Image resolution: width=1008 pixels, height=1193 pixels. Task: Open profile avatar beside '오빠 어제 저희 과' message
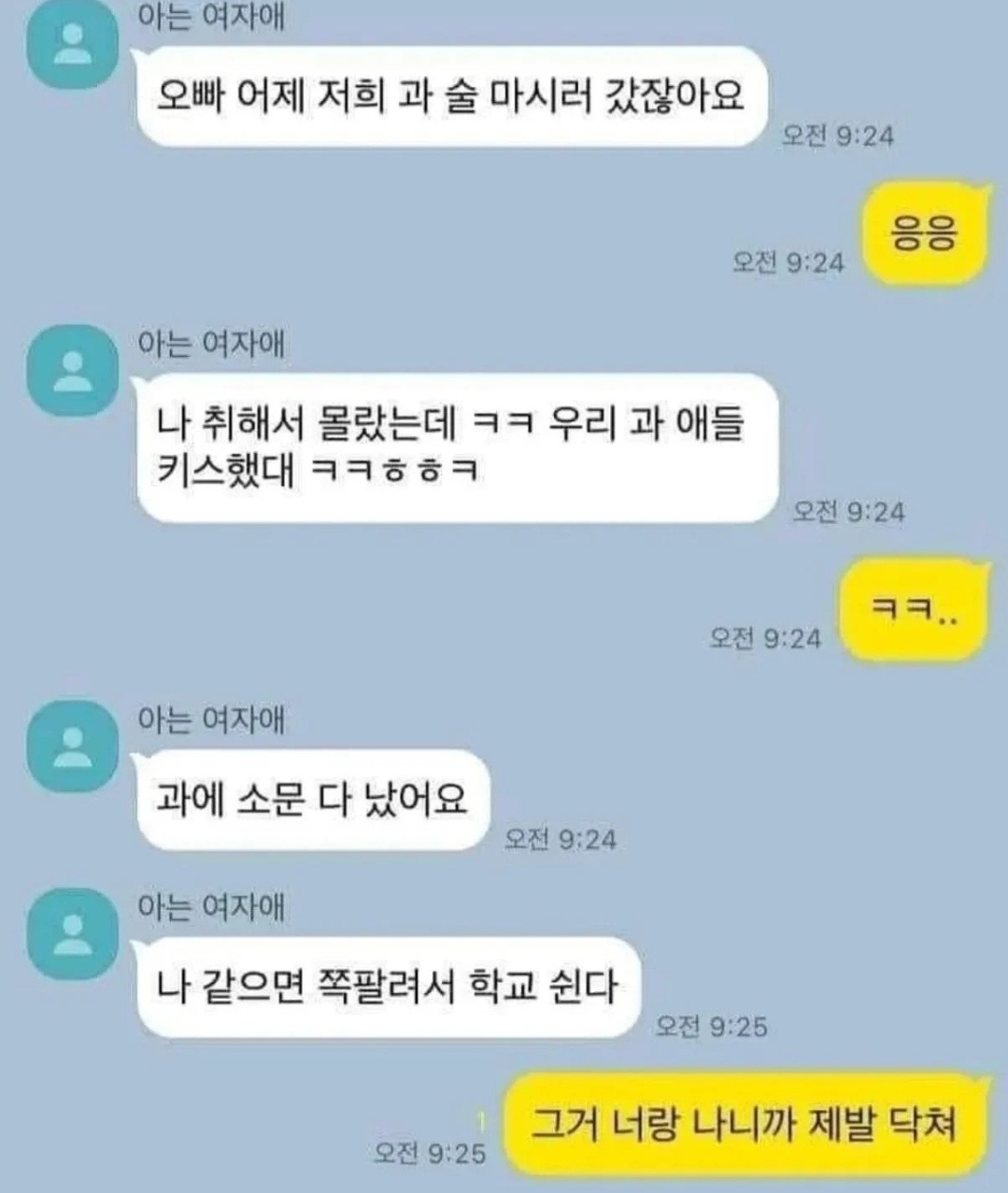(73, 44)
